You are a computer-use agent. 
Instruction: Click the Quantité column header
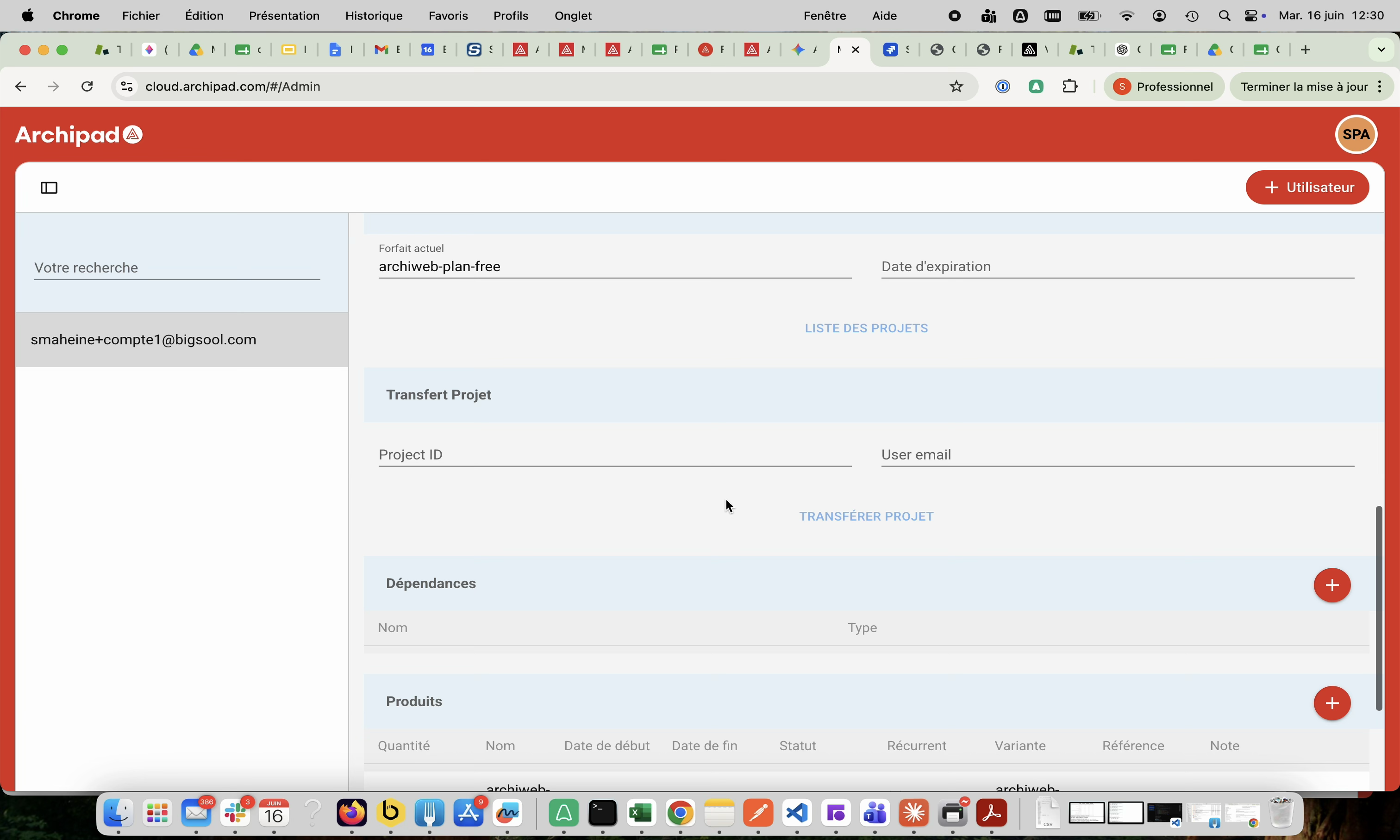(x=404, y=746)
